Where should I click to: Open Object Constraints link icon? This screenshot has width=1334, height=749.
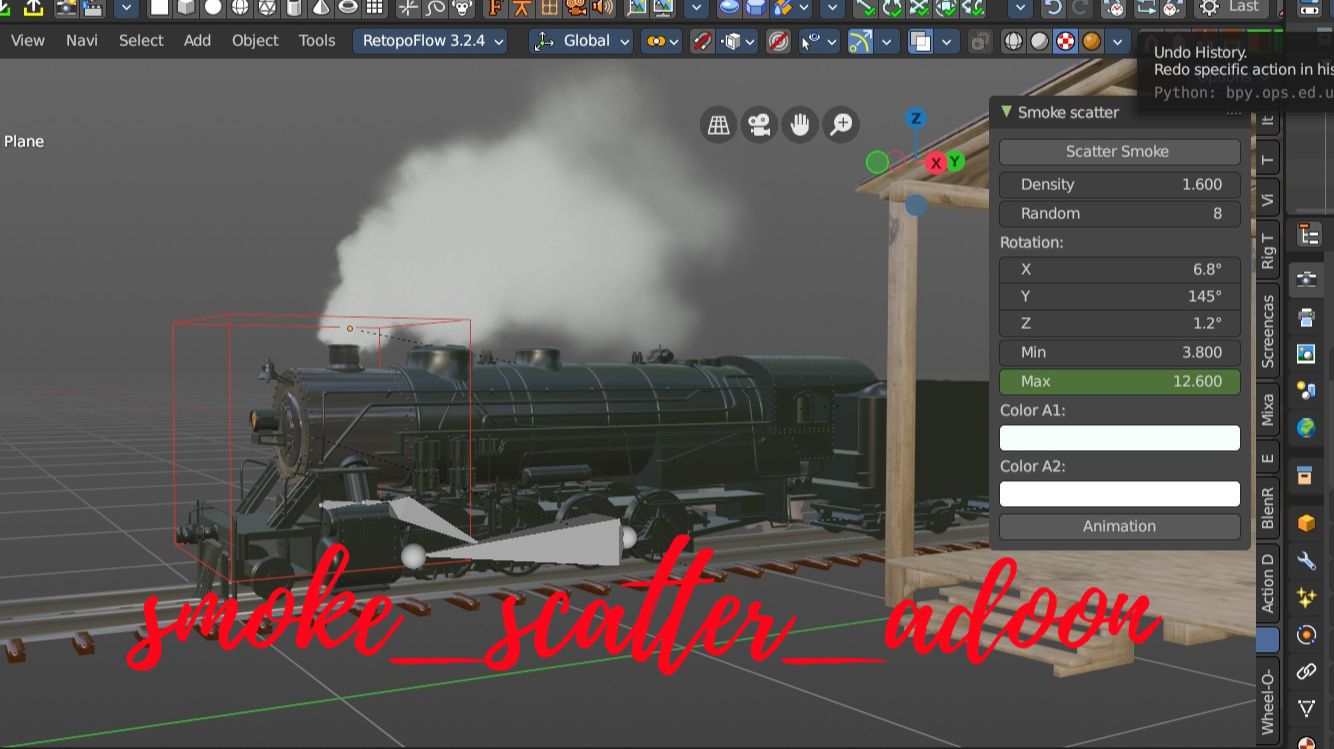pyautogui.click(x=1306, y=672)
